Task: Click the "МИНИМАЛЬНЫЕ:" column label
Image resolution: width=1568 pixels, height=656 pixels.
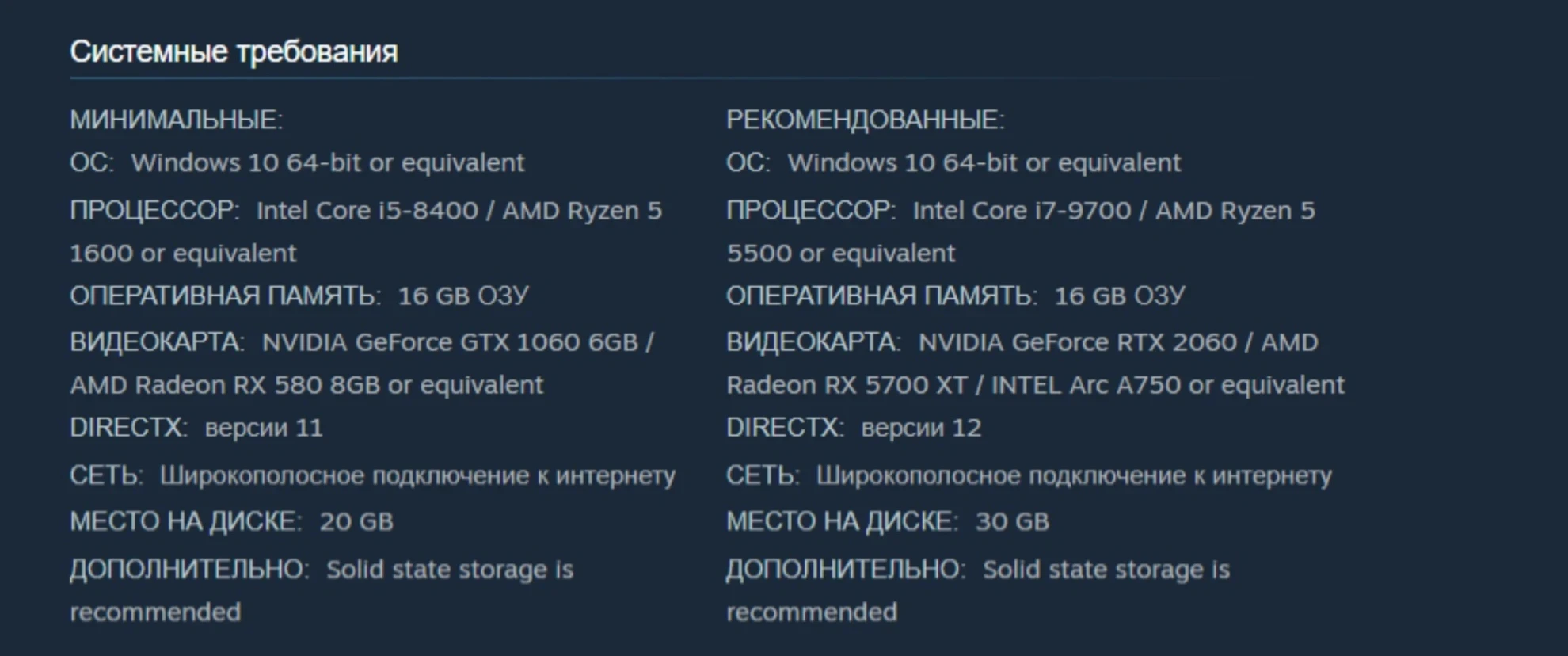Action: (x=176, y=120)
